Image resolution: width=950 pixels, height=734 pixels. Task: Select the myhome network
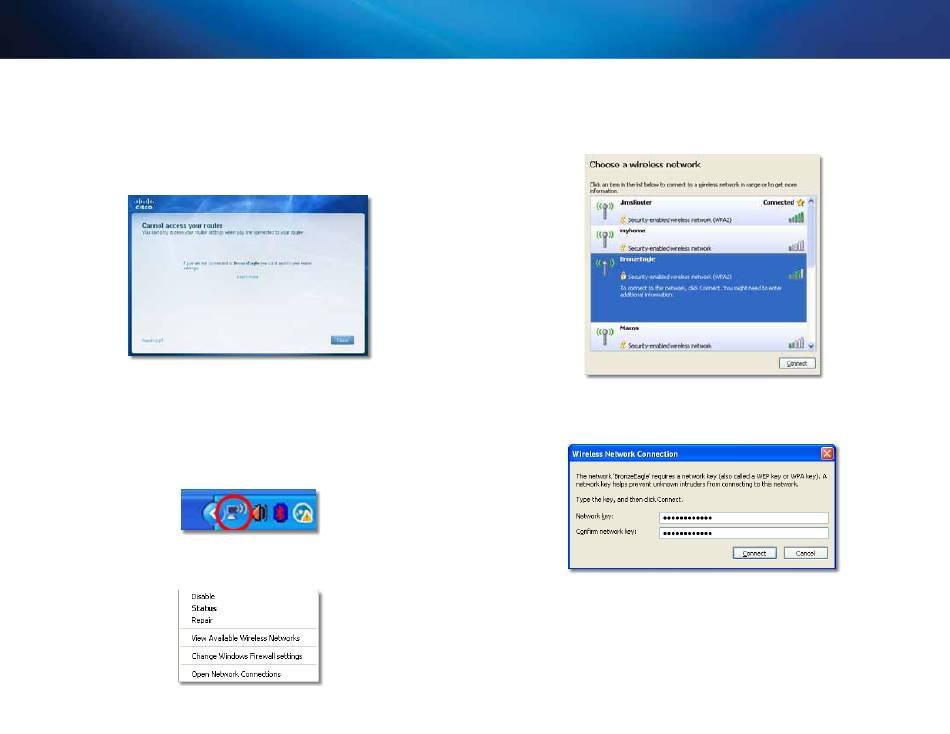699,239
